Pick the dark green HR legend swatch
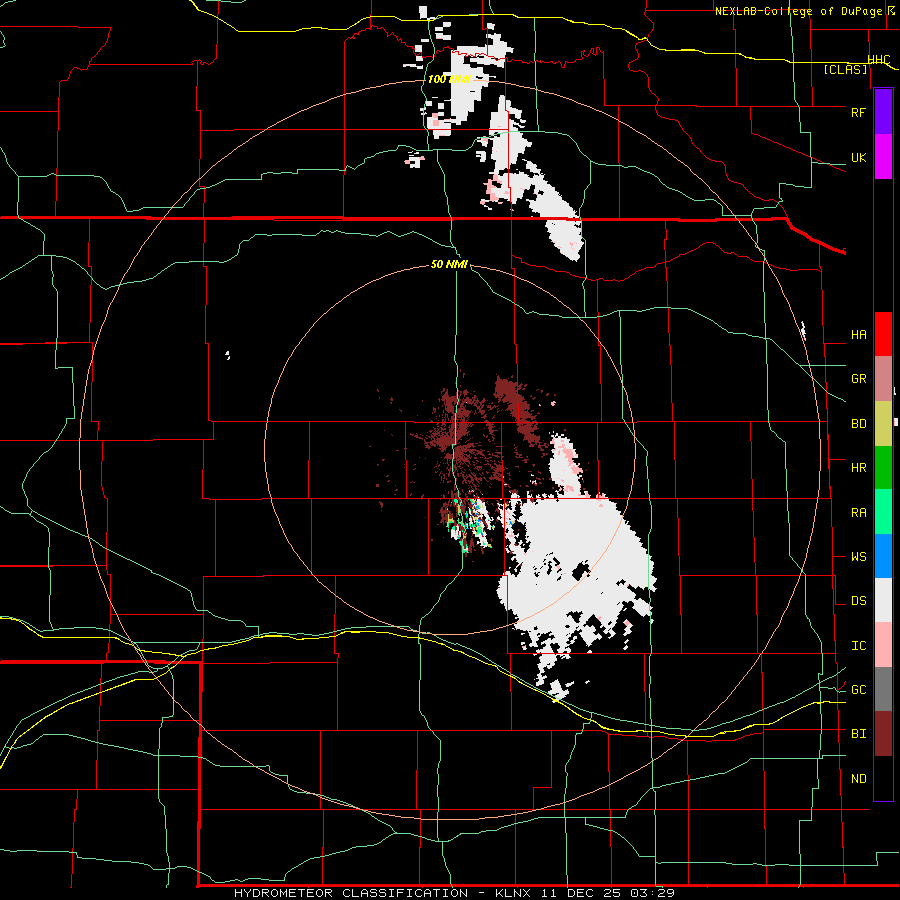The width and height of the screenshot is (900, 900). [883, 467]
